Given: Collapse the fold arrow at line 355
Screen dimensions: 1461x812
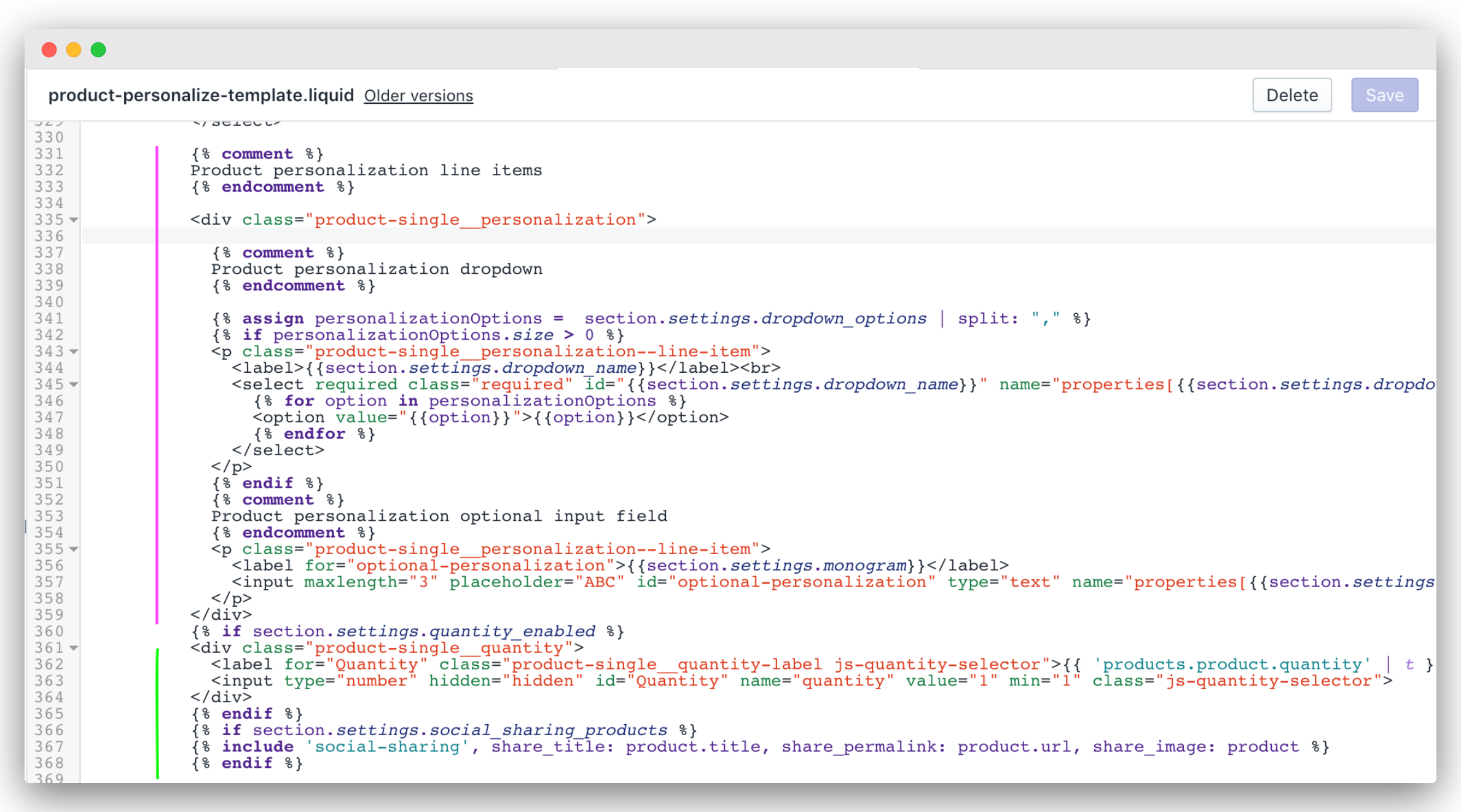Looking at the screenshot, I should tap(74, 549).
